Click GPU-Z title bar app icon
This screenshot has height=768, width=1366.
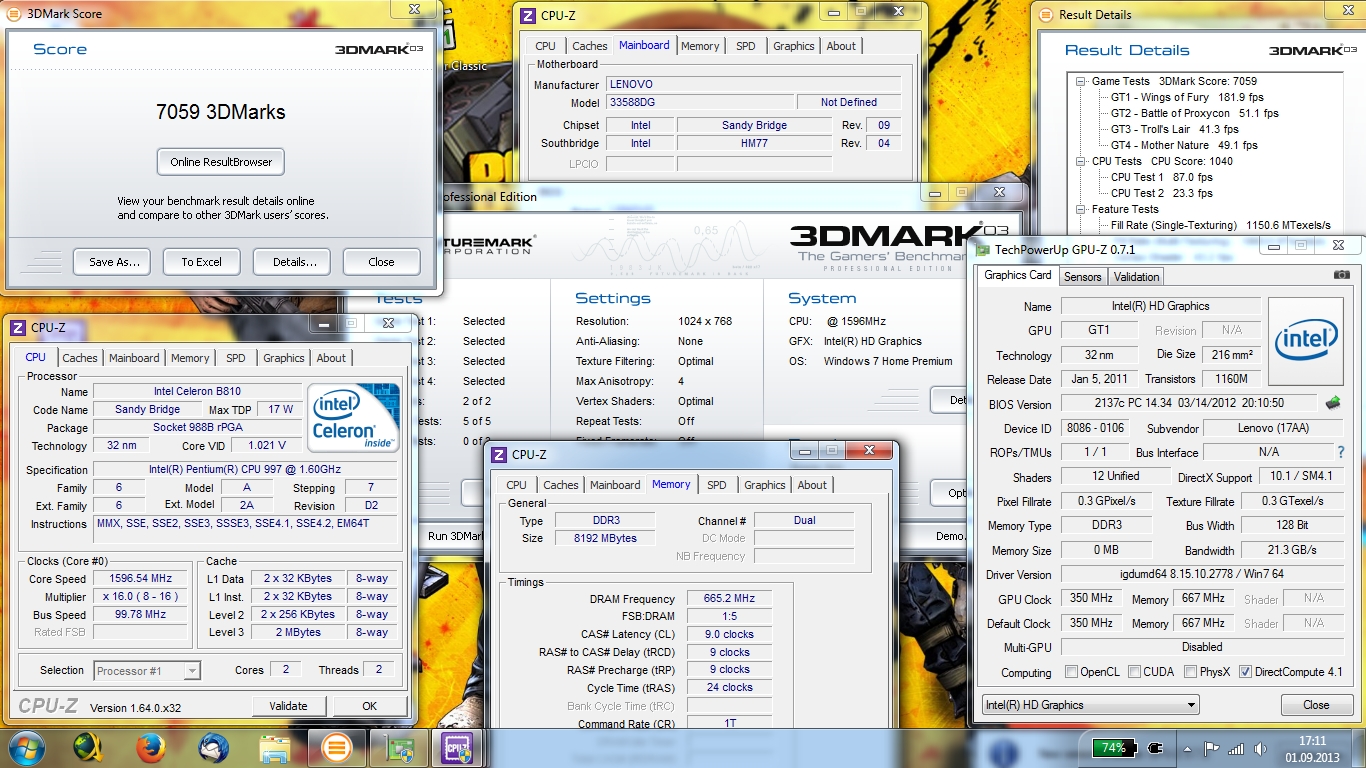point(983,249)
